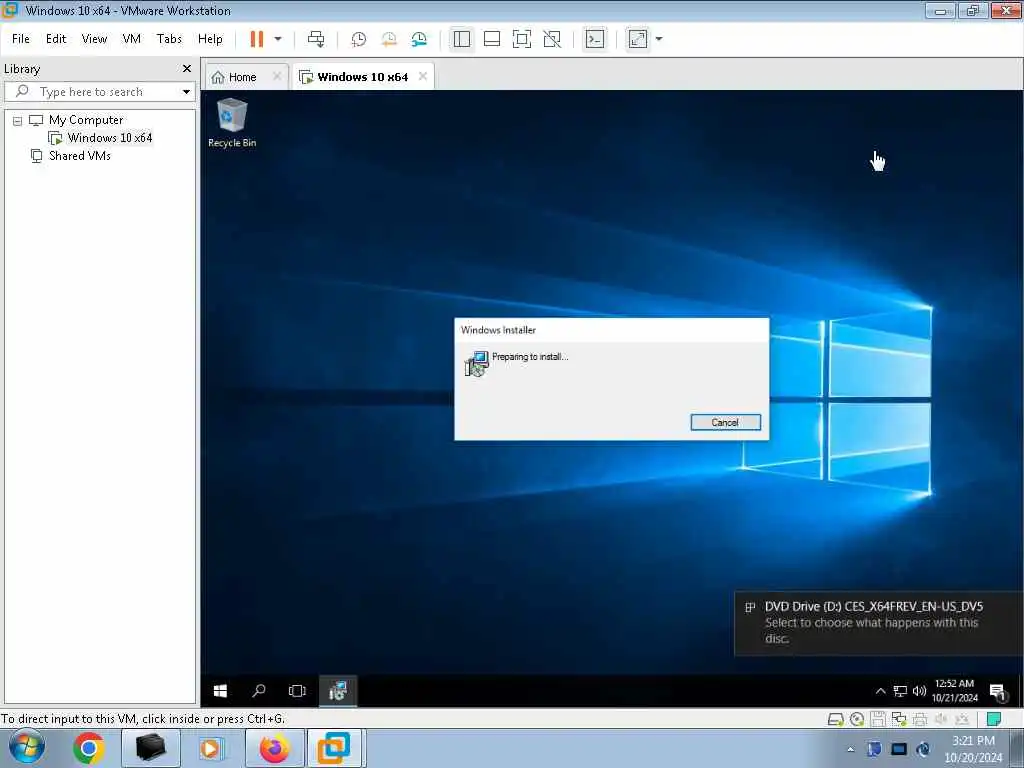This screenshot has height=768, width=1024.
Task: Show hidden host tray icons arrow
Action: pyautogui.click(x=850, y=749)
